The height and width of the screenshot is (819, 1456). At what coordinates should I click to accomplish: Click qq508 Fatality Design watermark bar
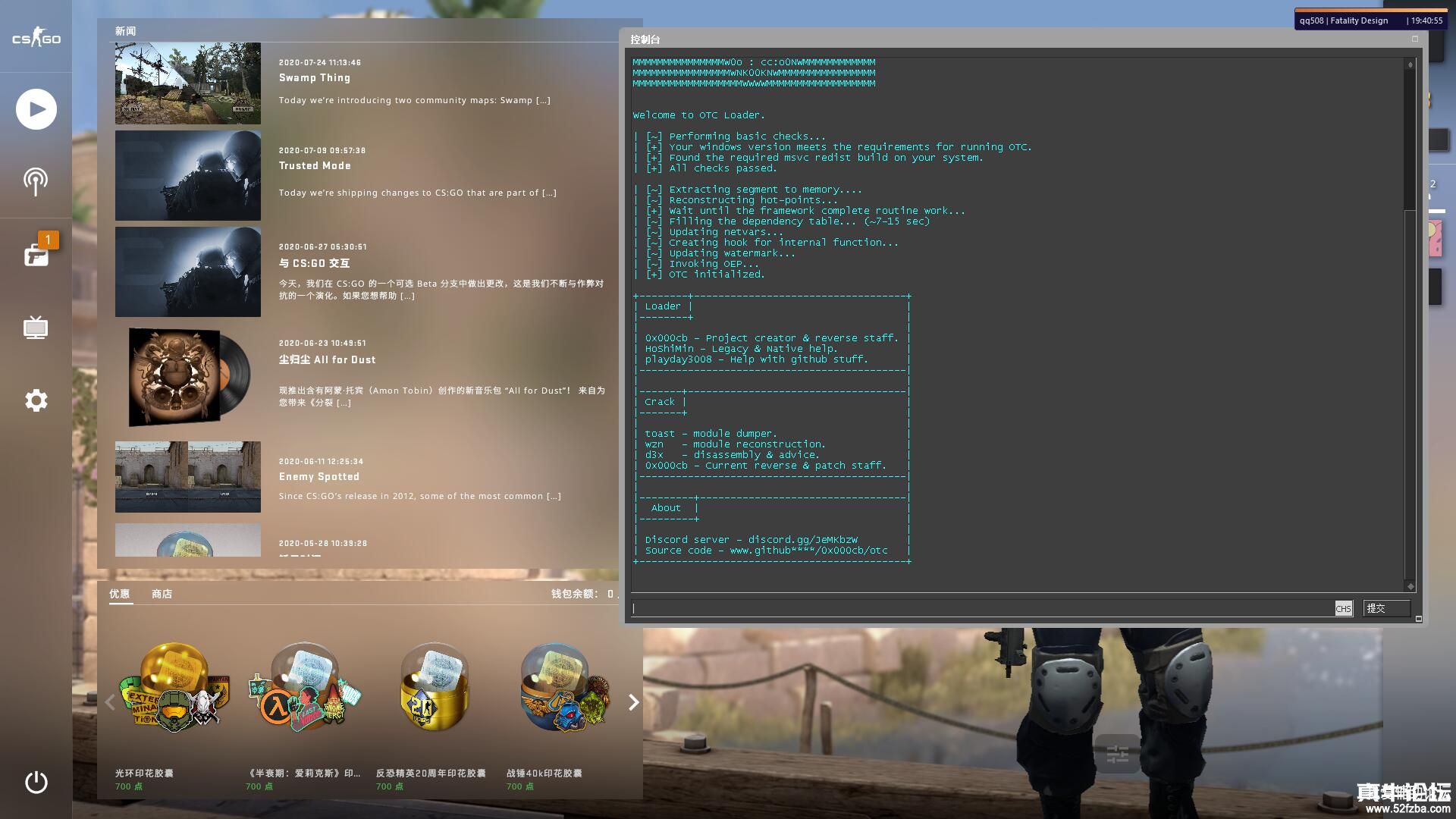(1371, 20)
